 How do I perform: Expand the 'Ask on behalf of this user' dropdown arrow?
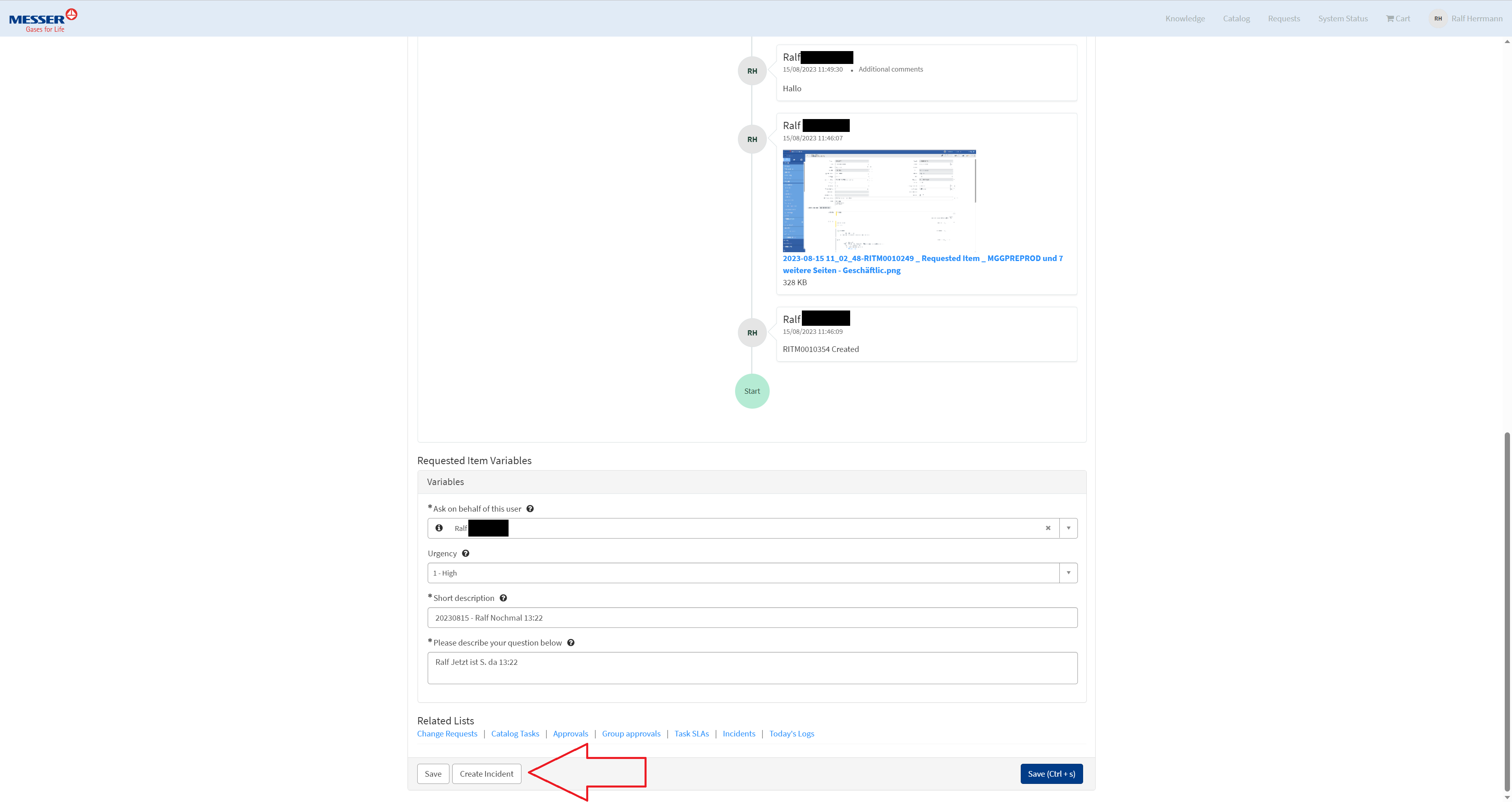click(x=1068, y=528)
